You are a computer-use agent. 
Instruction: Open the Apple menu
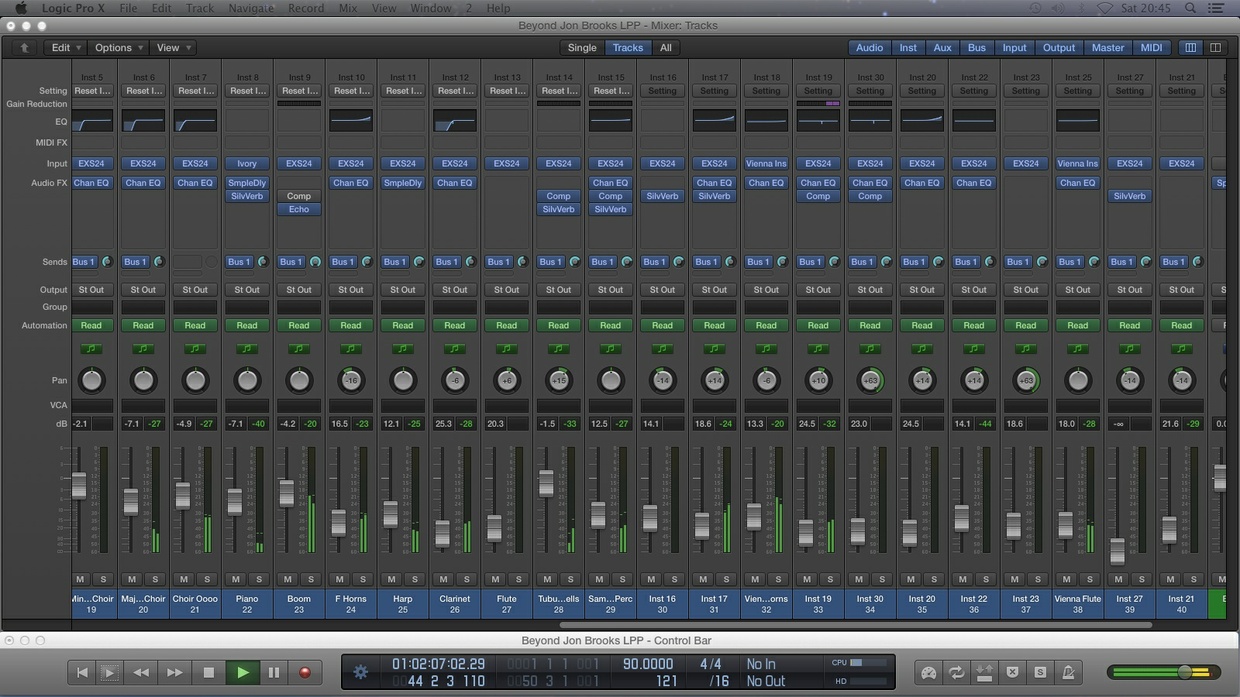coord(20,8)
